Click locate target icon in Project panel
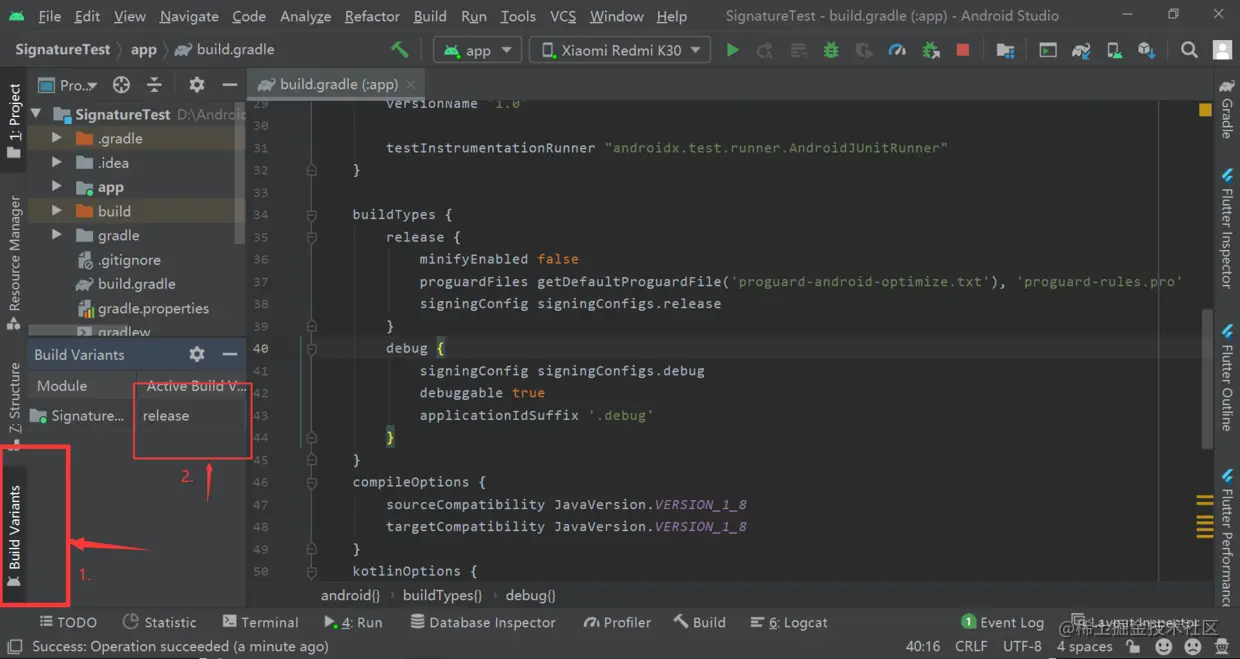This screenshot has height=659, width=1240. click(121, 85)
